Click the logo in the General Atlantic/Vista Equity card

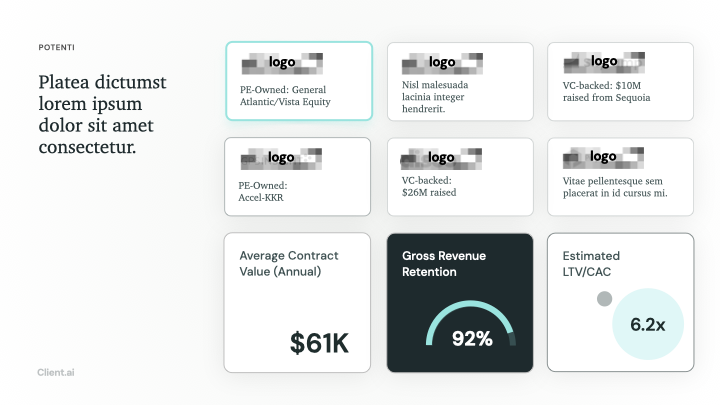point(282,63)
